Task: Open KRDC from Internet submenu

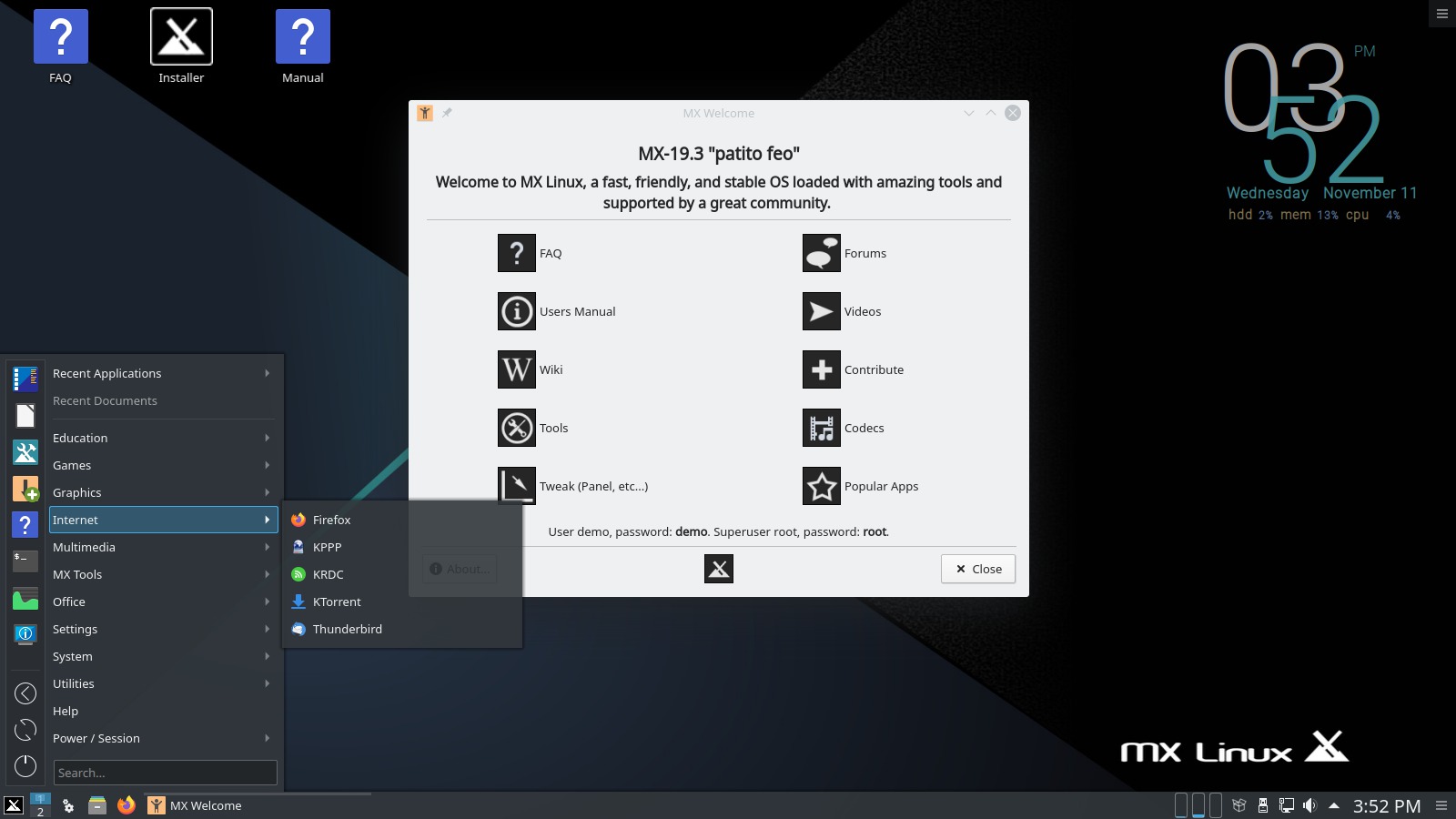Action: (x=402, y=574)
